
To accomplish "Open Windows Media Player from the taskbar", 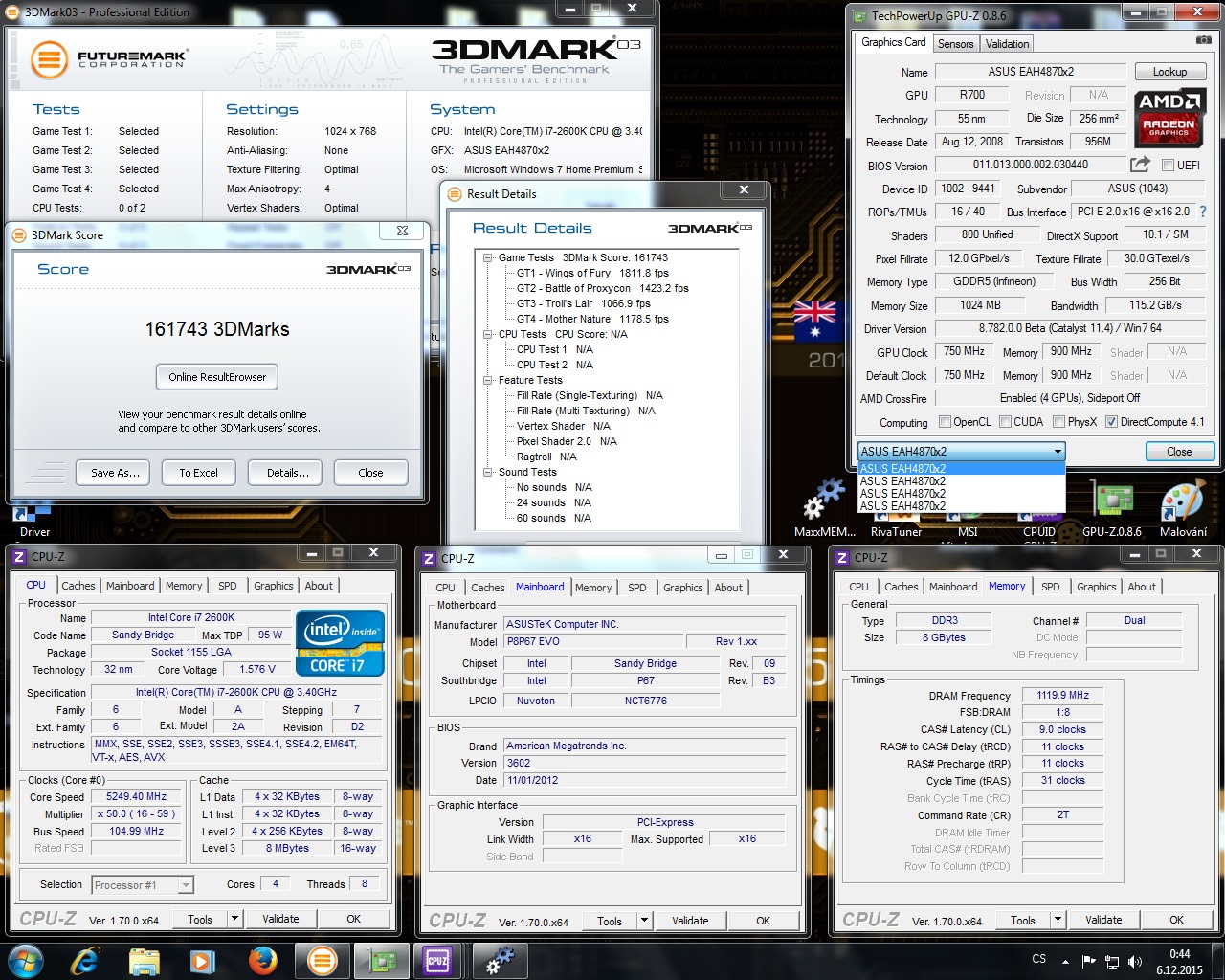I will (202, 960).
